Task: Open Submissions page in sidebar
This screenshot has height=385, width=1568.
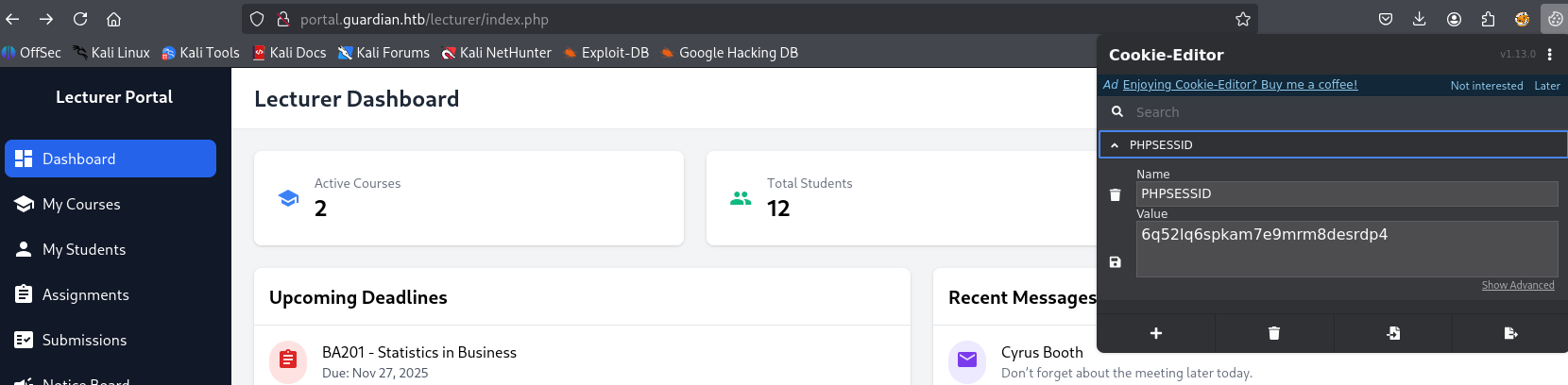Action: click(84, 340)
